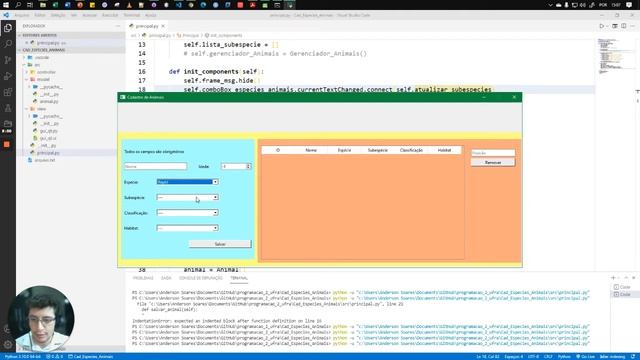Viewport: 640px width, 360px height.
Task: Show hidden tray icons chevron
Action: tap(550, 5)
